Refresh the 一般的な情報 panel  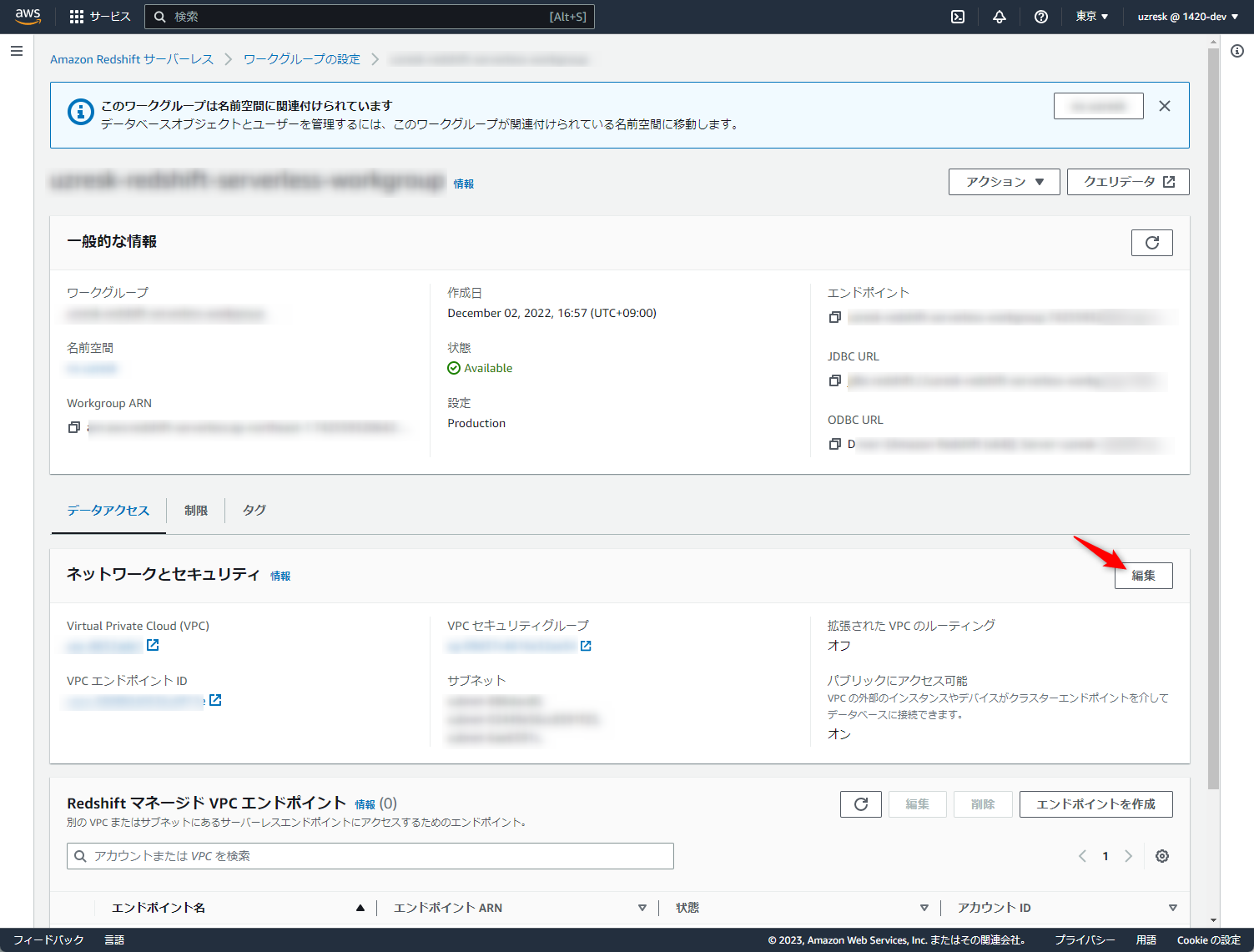point(1152,243)
